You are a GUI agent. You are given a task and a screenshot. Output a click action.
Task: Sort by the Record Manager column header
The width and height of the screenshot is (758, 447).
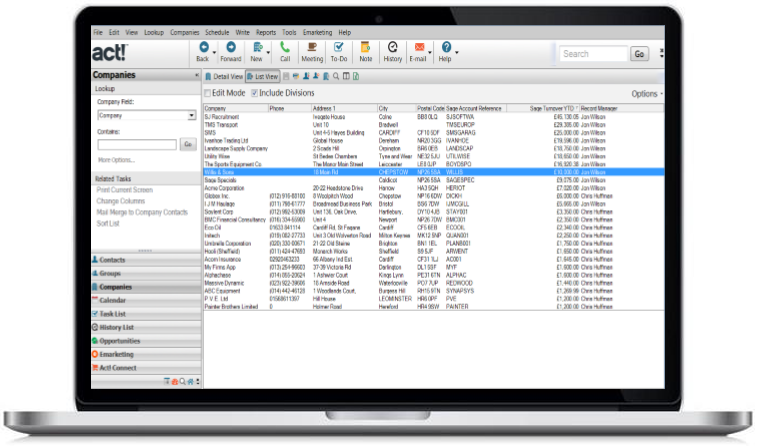tap(622, 108)
